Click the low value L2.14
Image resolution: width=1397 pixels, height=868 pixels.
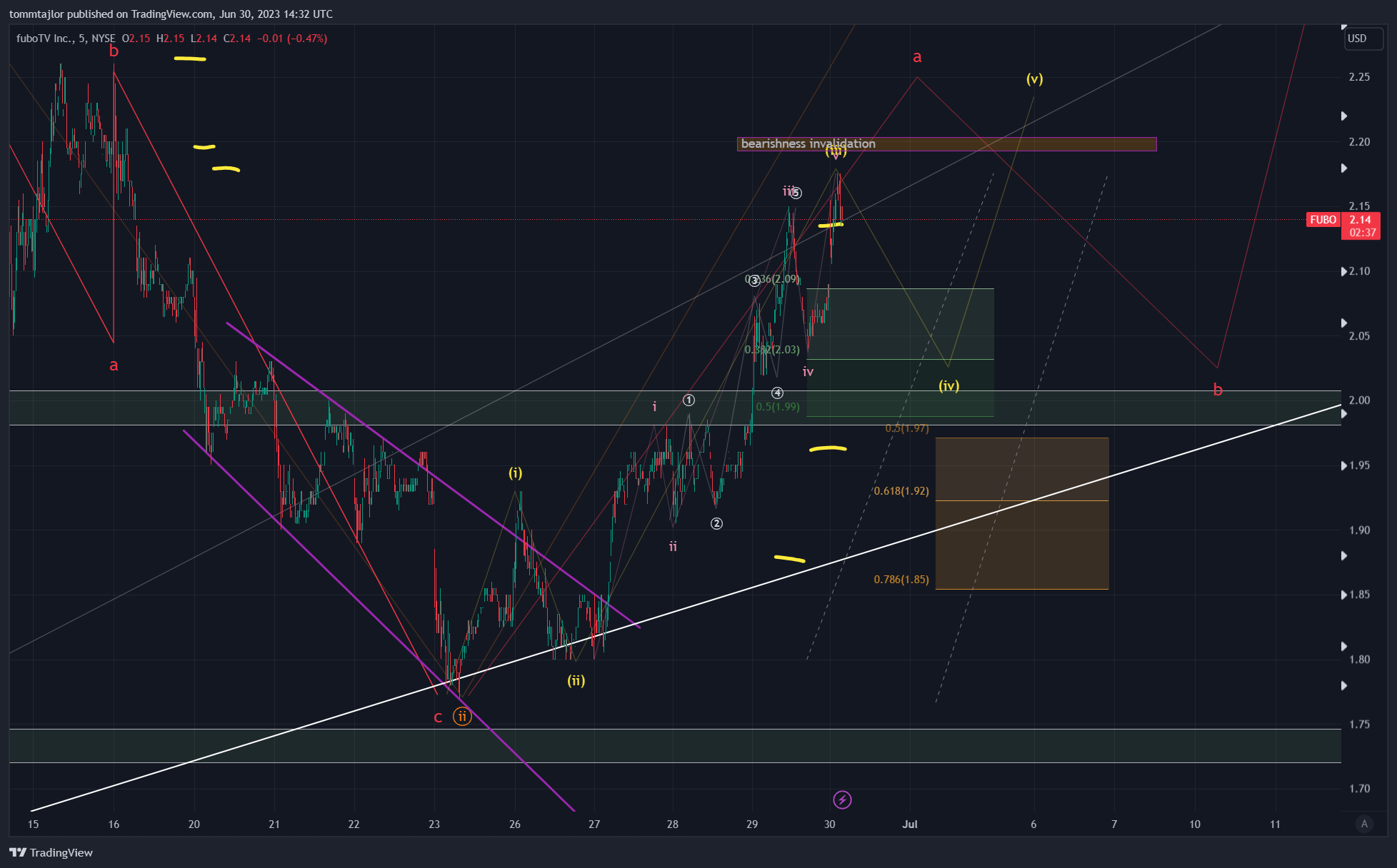coord(204,39)
